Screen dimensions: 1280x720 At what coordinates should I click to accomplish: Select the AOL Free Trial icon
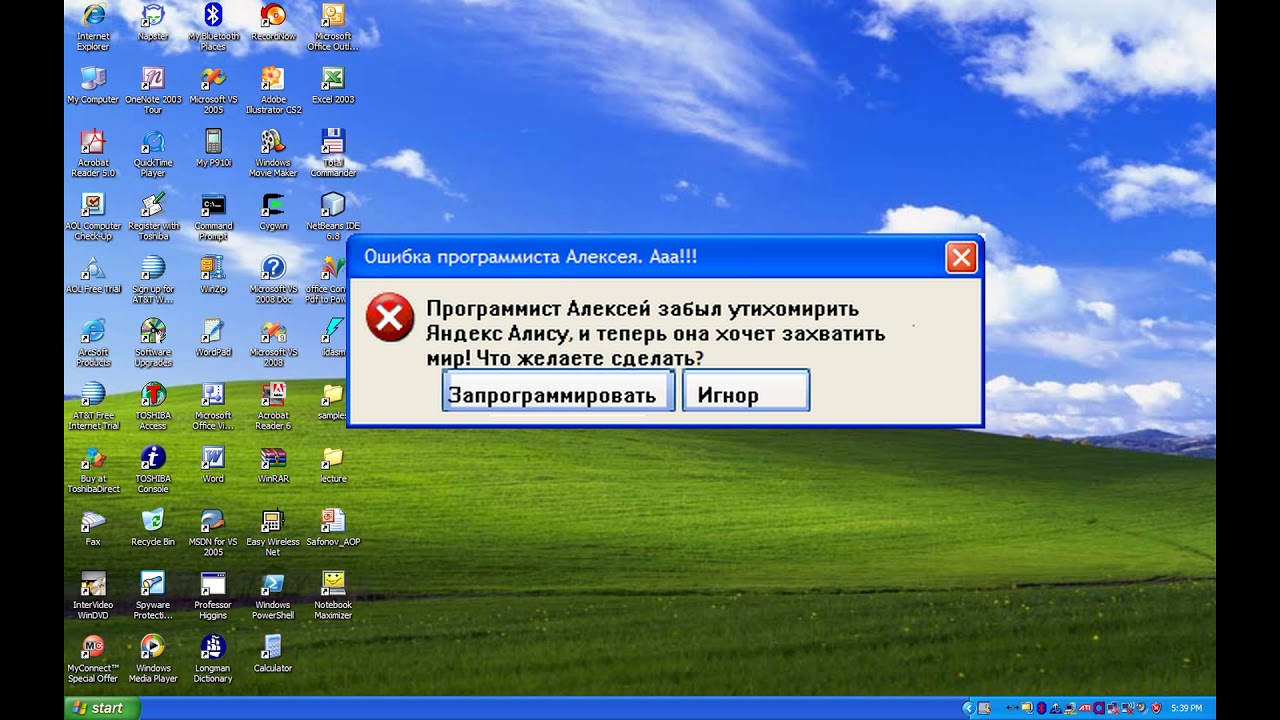pos(93,274)
